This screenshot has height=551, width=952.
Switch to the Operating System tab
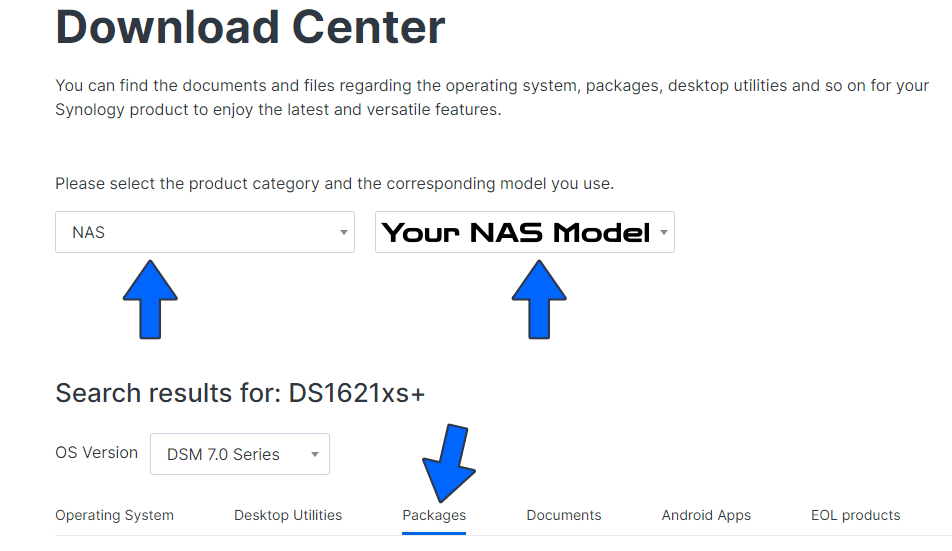click(114, 515)
